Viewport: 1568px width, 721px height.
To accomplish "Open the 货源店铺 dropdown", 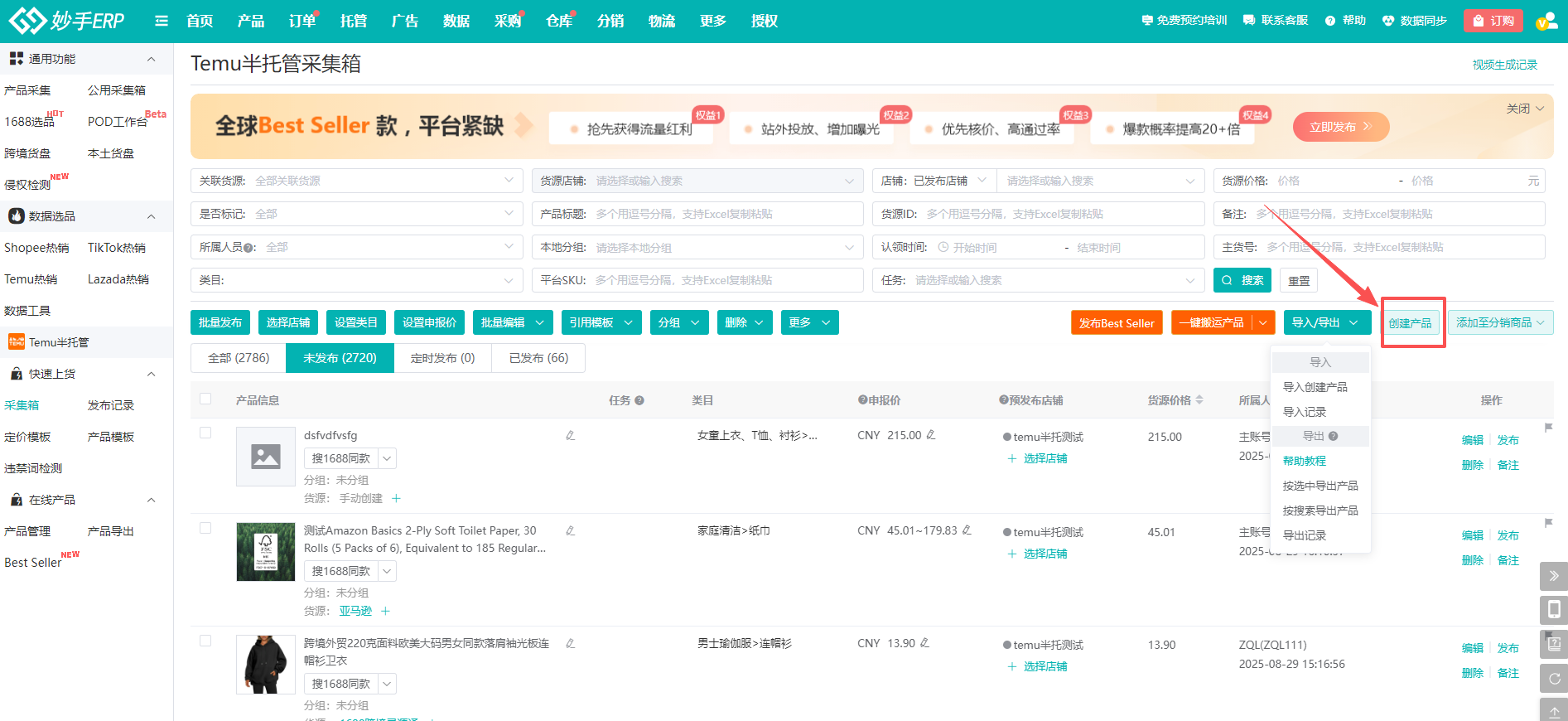I will [697, 181].
